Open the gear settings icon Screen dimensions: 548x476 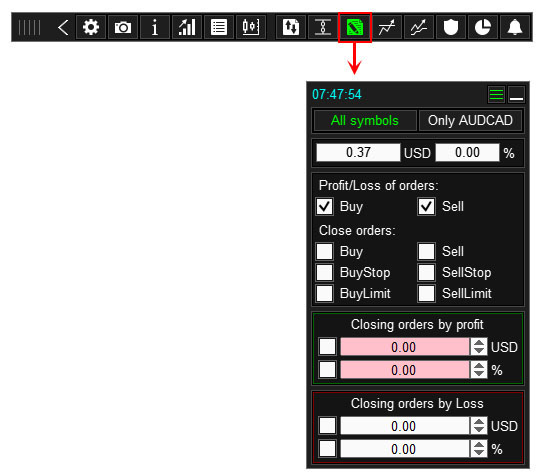coord(91,27)
